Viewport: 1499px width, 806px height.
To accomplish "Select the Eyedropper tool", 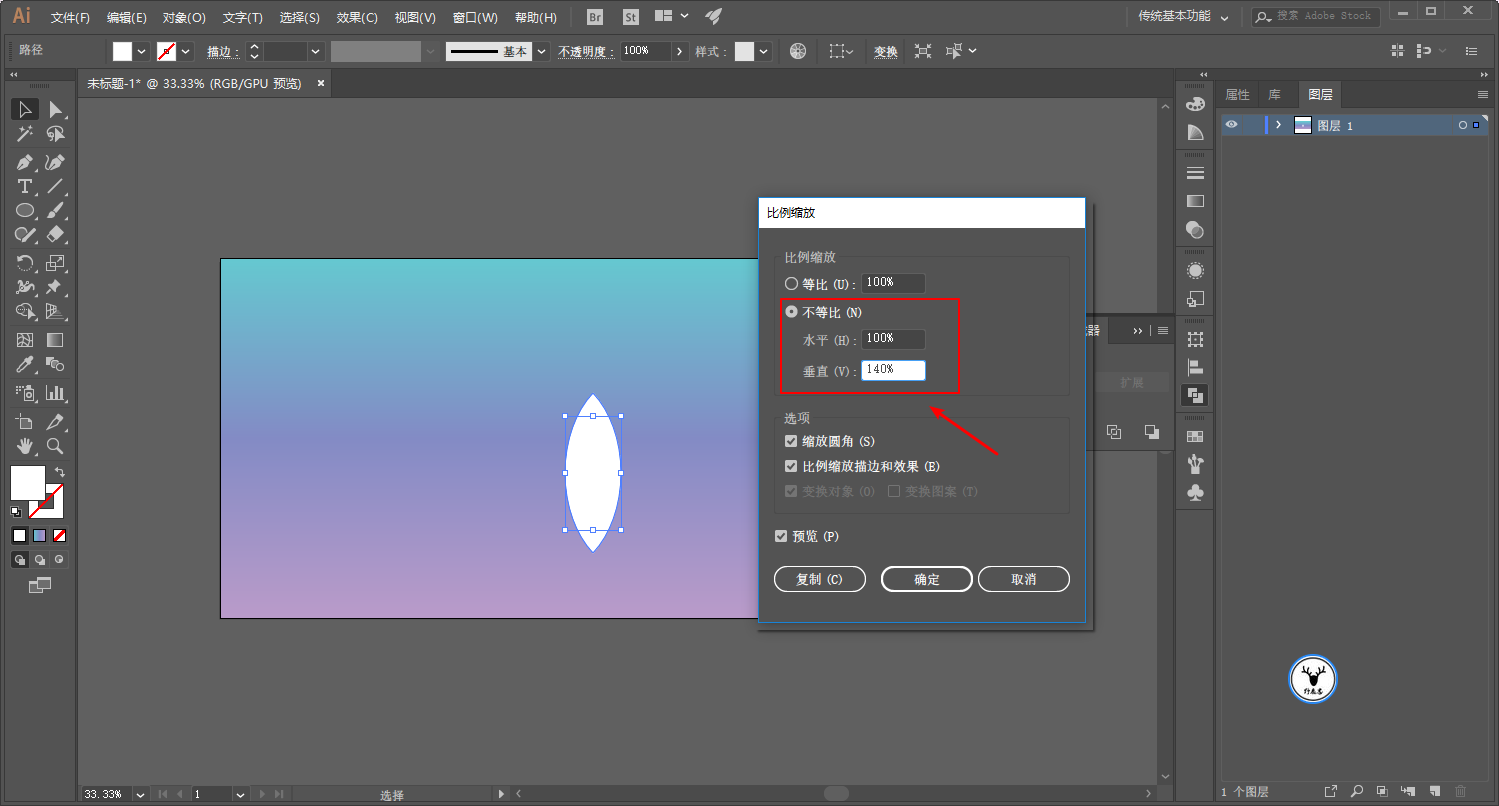I will [x=25, y=364].
